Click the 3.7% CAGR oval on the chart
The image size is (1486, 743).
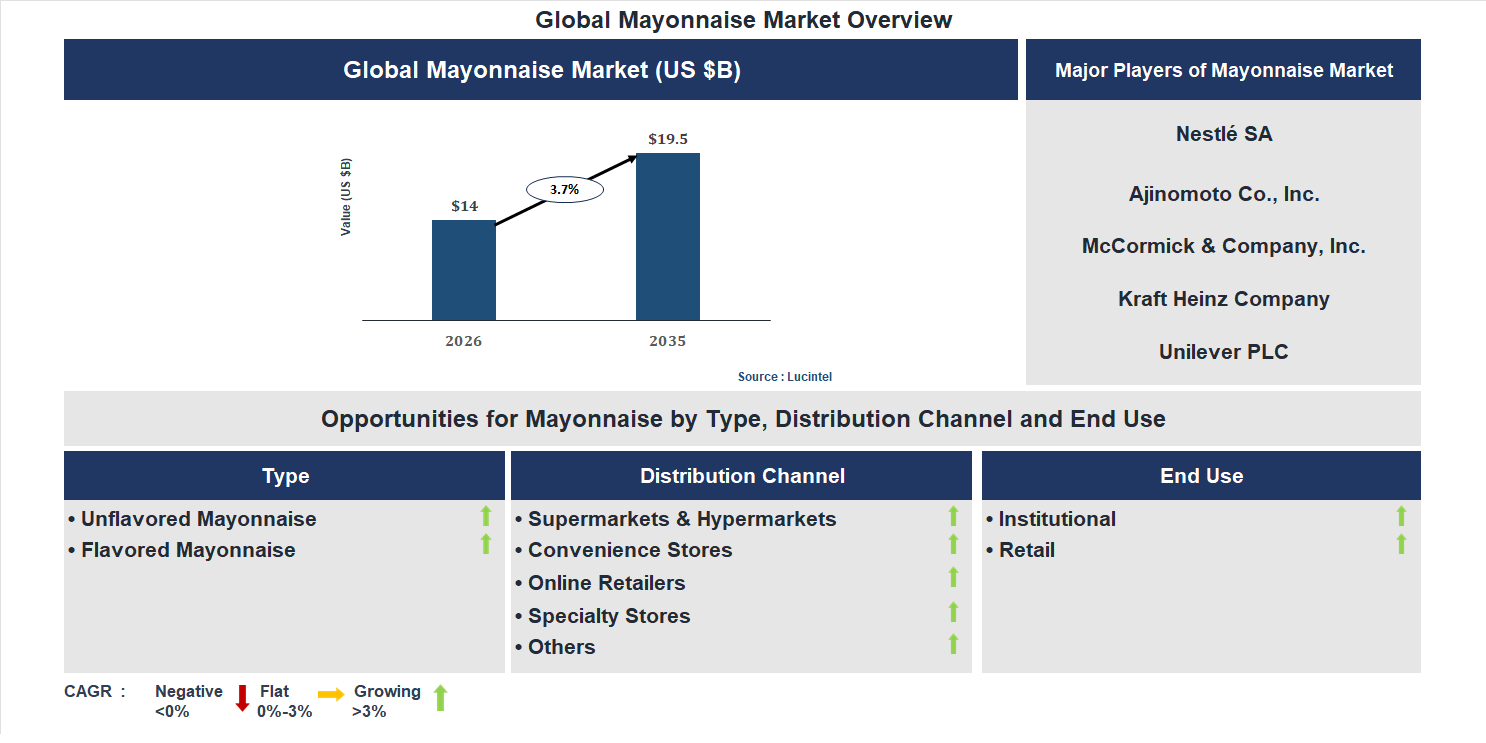tap(563, 188)
